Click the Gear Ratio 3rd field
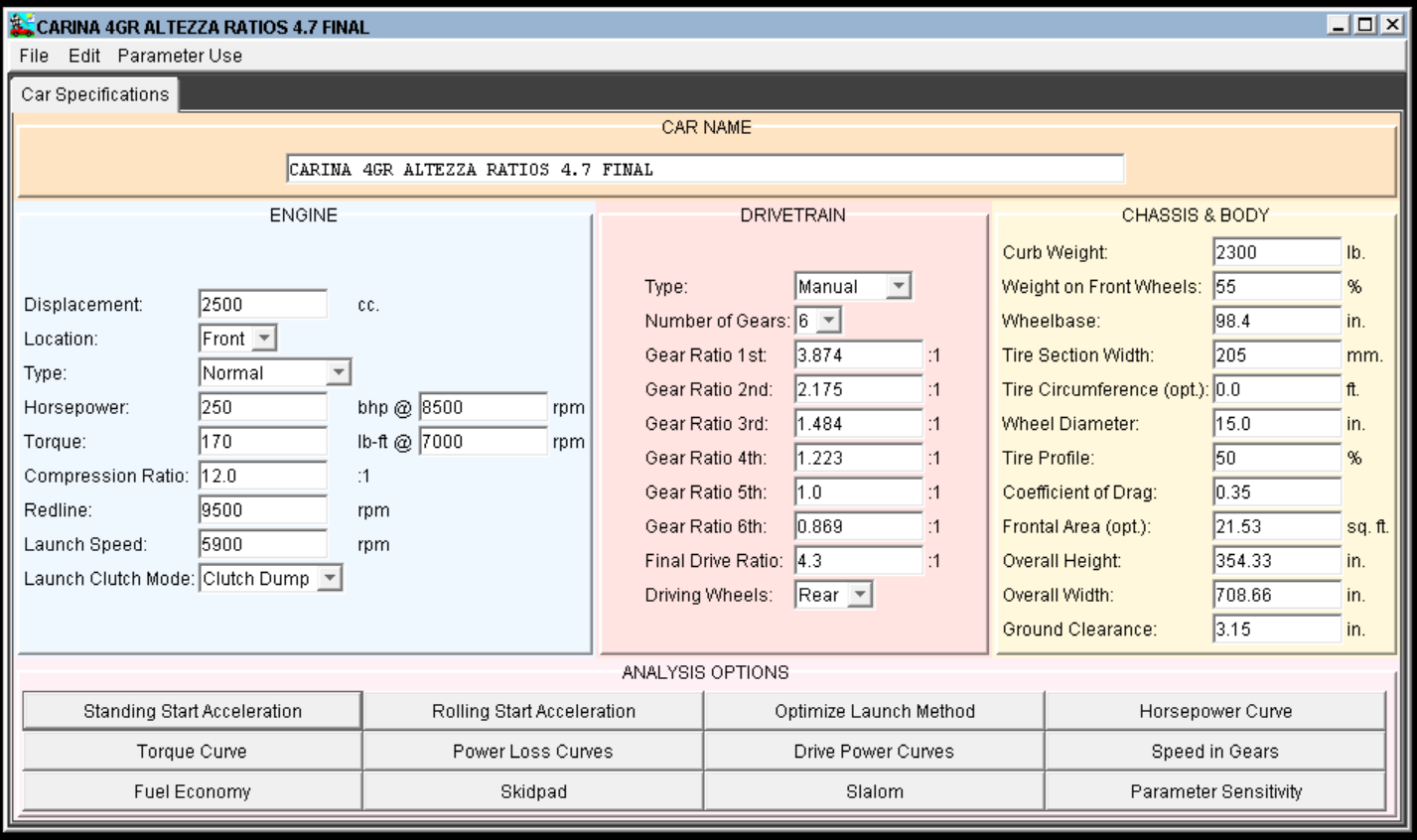The image size is (1417, 840). tap(859, 424)
